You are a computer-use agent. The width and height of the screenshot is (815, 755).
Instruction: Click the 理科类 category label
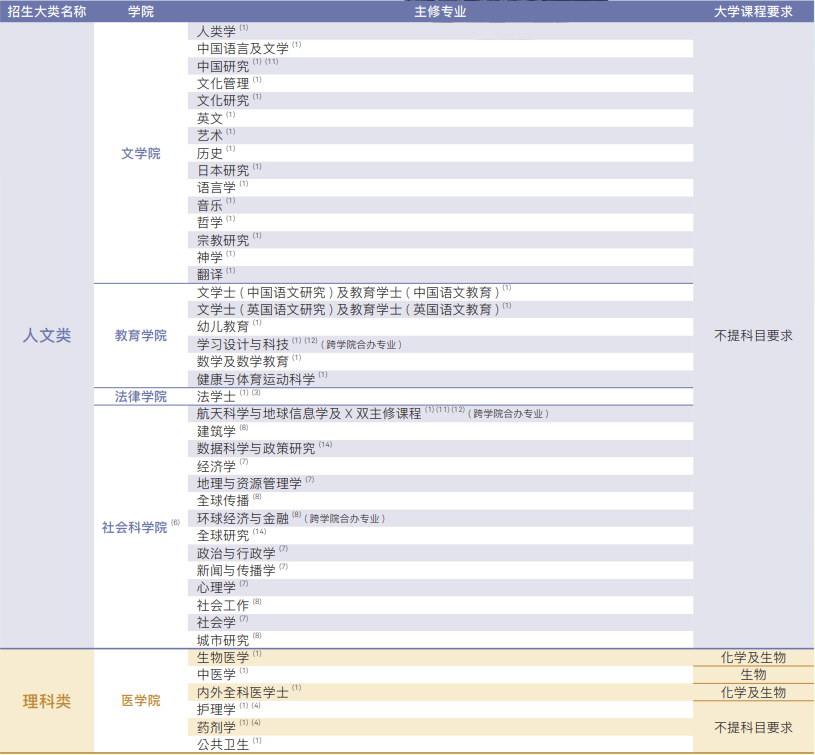tap(44, 701)
